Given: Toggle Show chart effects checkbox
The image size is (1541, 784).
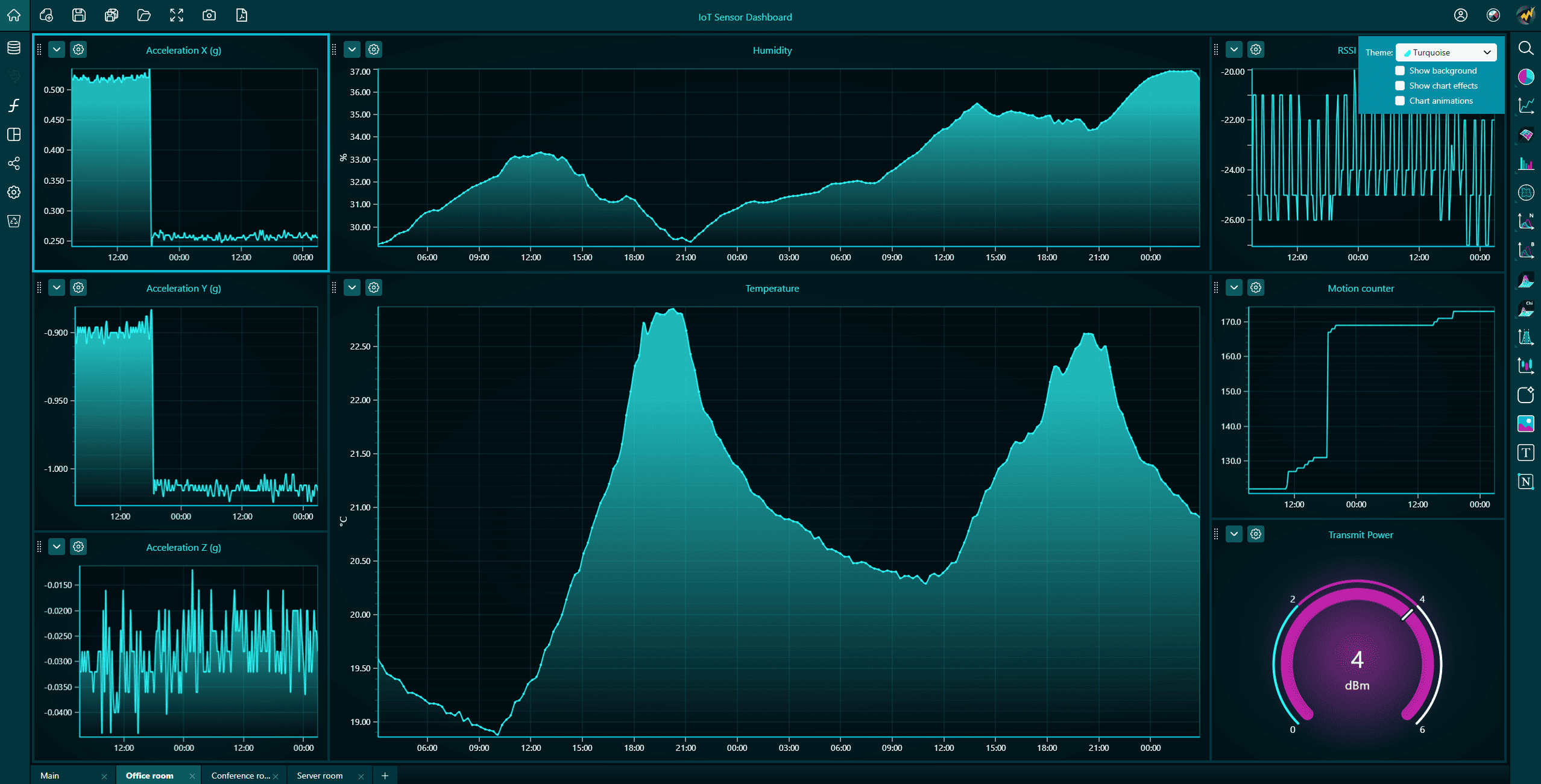Looking at the screenshot, I should (x=1400, y=86).
